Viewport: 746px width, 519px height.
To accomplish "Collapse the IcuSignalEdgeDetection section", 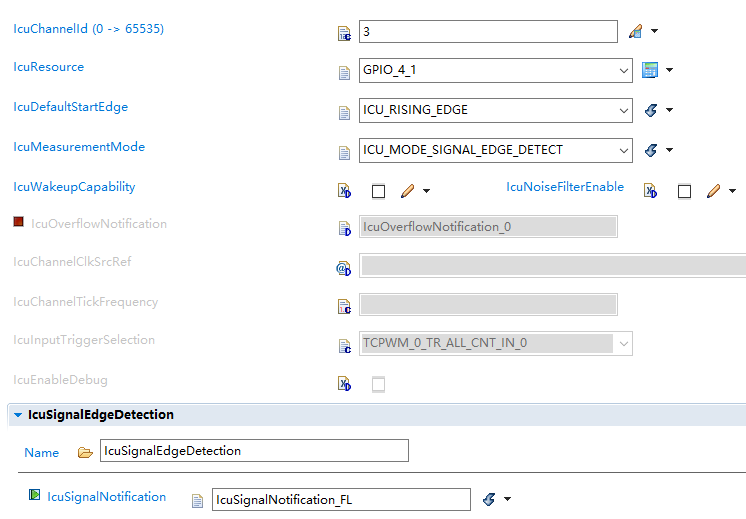I will tap(18, 415).
